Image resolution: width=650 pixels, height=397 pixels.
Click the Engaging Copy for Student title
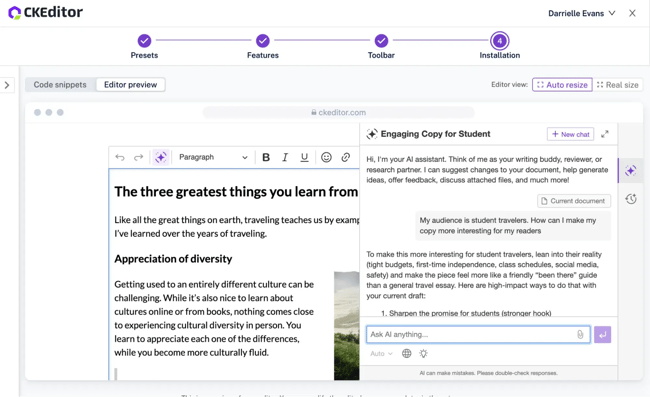435,134
